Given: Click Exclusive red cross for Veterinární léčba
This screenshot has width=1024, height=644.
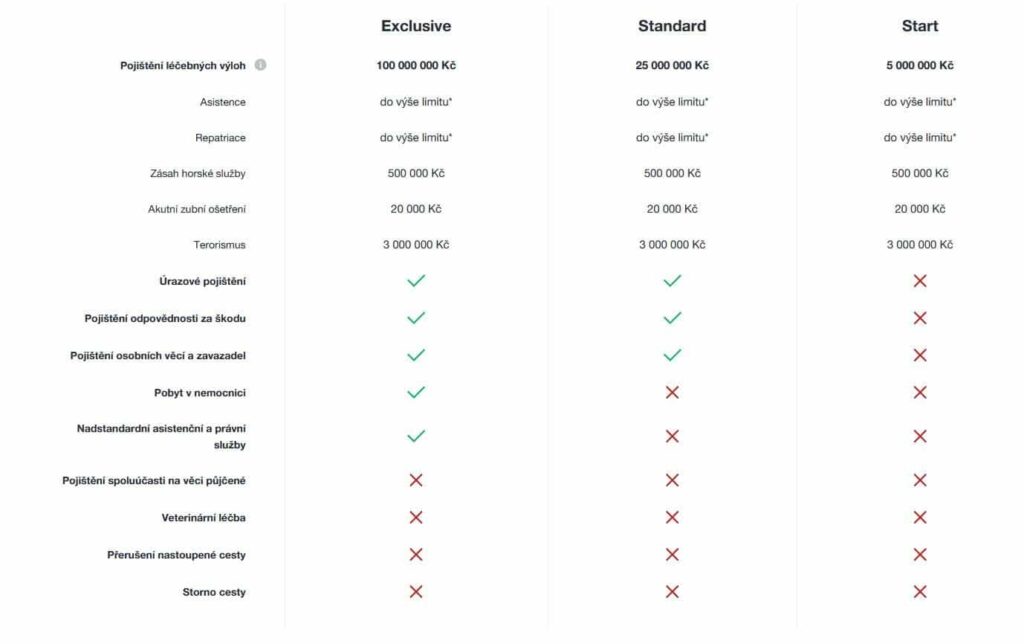Looking at the screenshot, I should 416,517.
